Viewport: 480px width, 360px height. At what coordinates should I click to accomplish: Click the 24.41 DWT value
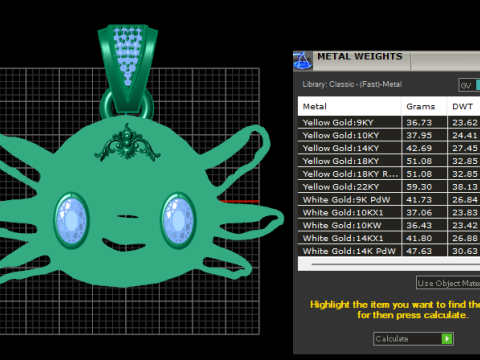point(465,135)
